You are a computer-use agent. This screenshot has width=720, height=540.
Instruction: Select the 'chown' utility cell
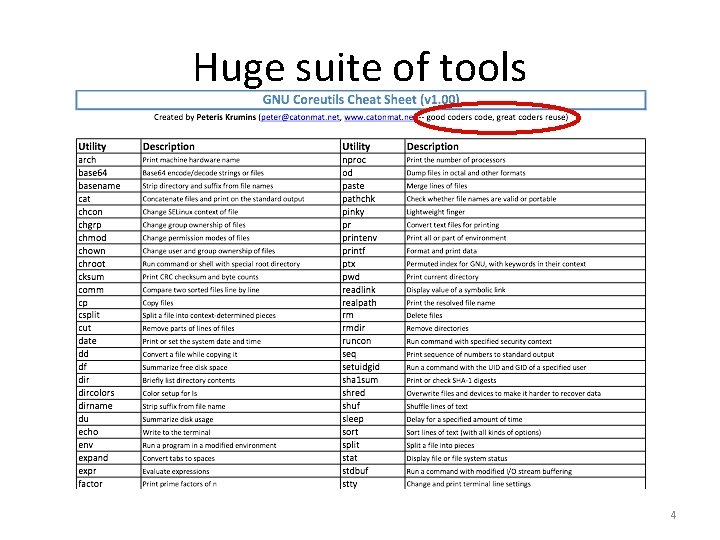[108, 251]
